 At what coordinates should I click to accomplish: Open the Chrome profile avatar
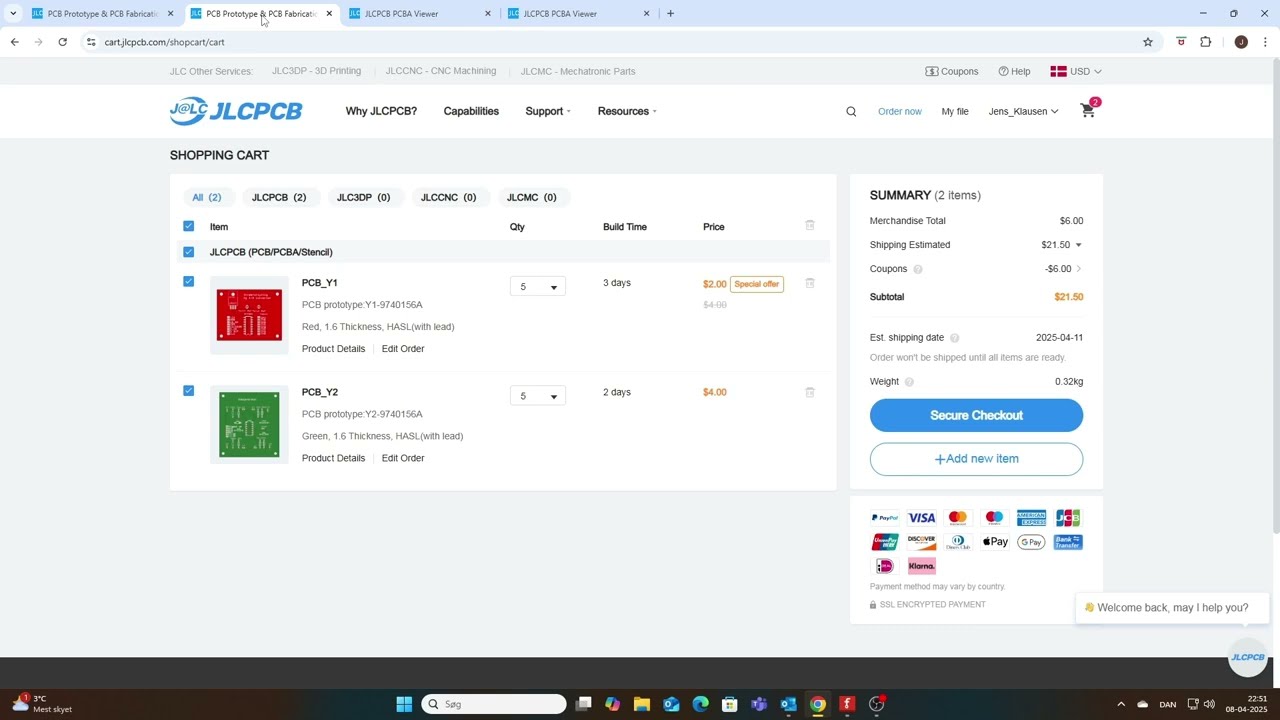(1241, 42)
